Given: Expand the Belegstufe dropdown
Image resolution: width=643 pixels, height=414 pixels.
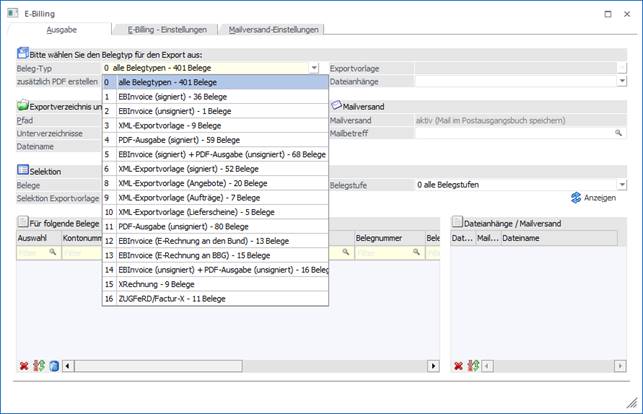Looking at the screenshot, I should [621, 185].
